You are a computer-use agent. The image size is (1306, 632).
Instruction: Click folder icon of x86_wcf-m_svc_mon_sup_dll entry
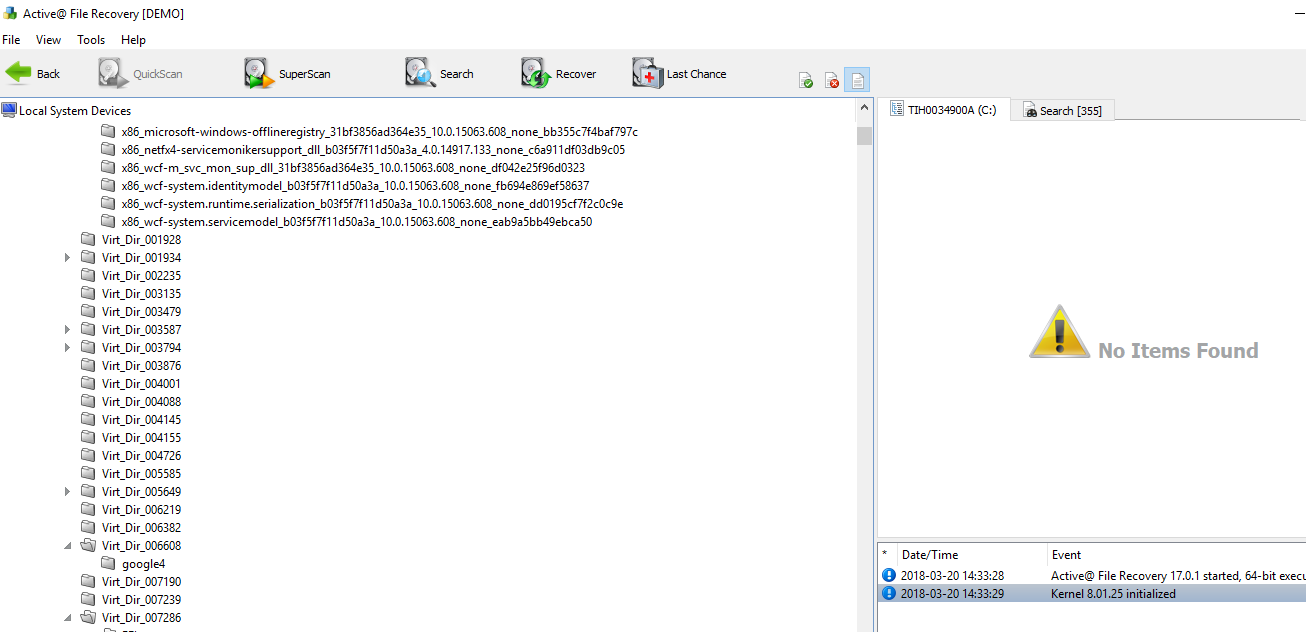[x=108, y=168]
